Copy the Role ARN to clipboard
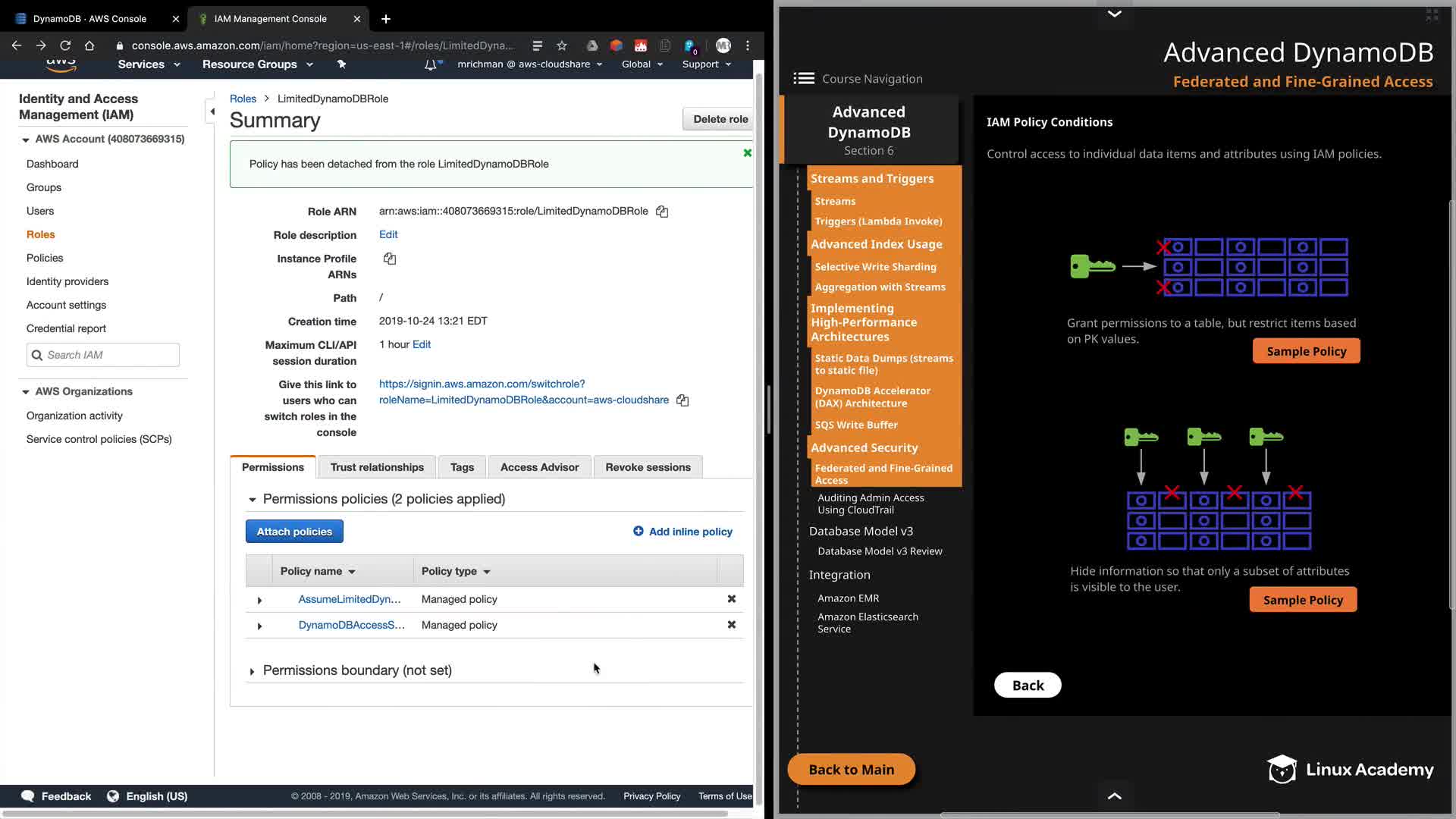This screenshot has width=1456, height=819. click(662, 212)
